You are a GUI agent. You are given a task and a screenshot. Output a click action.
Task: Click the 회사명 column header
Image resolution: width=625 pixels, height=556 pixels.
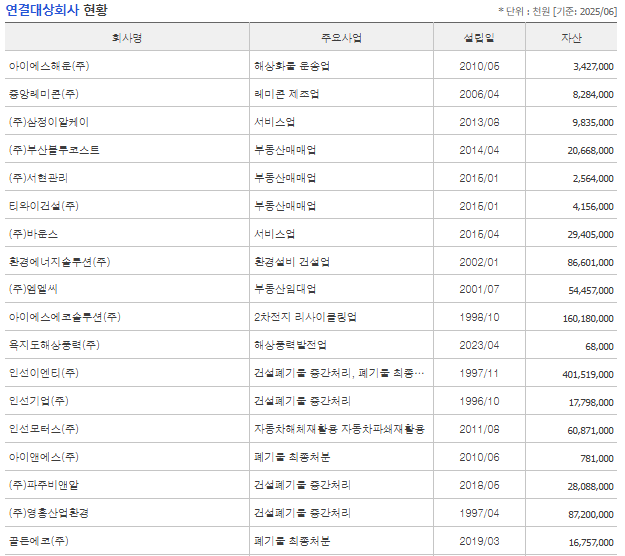point(127,38)
